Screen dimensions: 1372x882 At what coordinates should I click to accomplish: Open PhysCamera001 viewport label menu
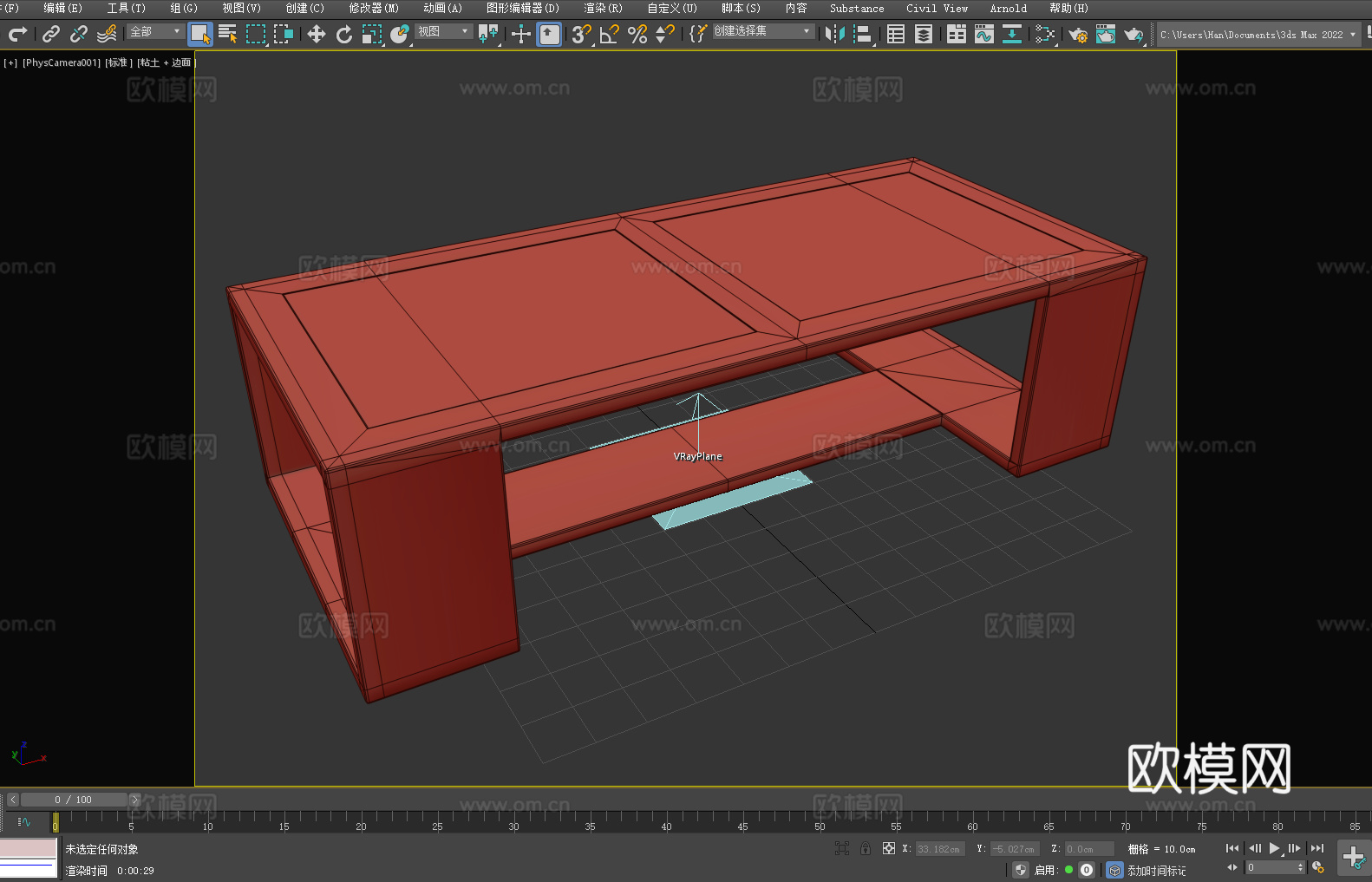(x=62, y=62)
